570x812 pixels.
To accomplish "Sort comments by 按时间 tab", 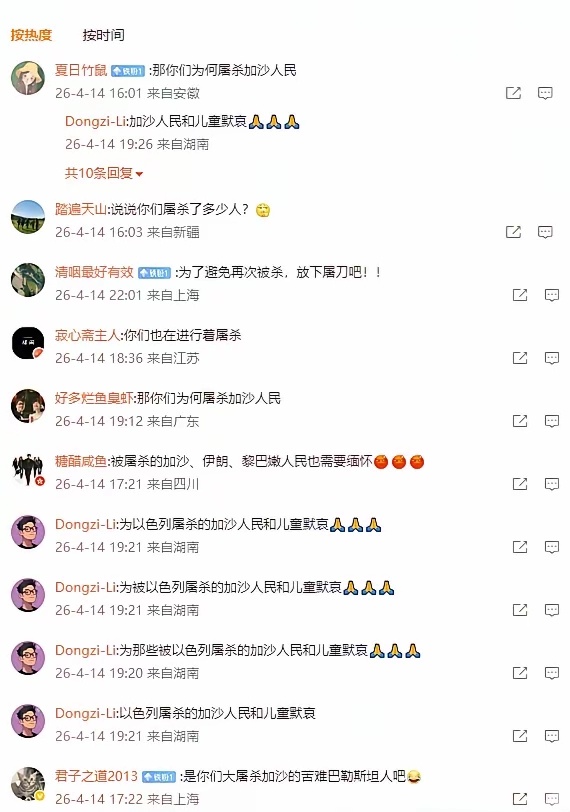I will coord(104,35).
